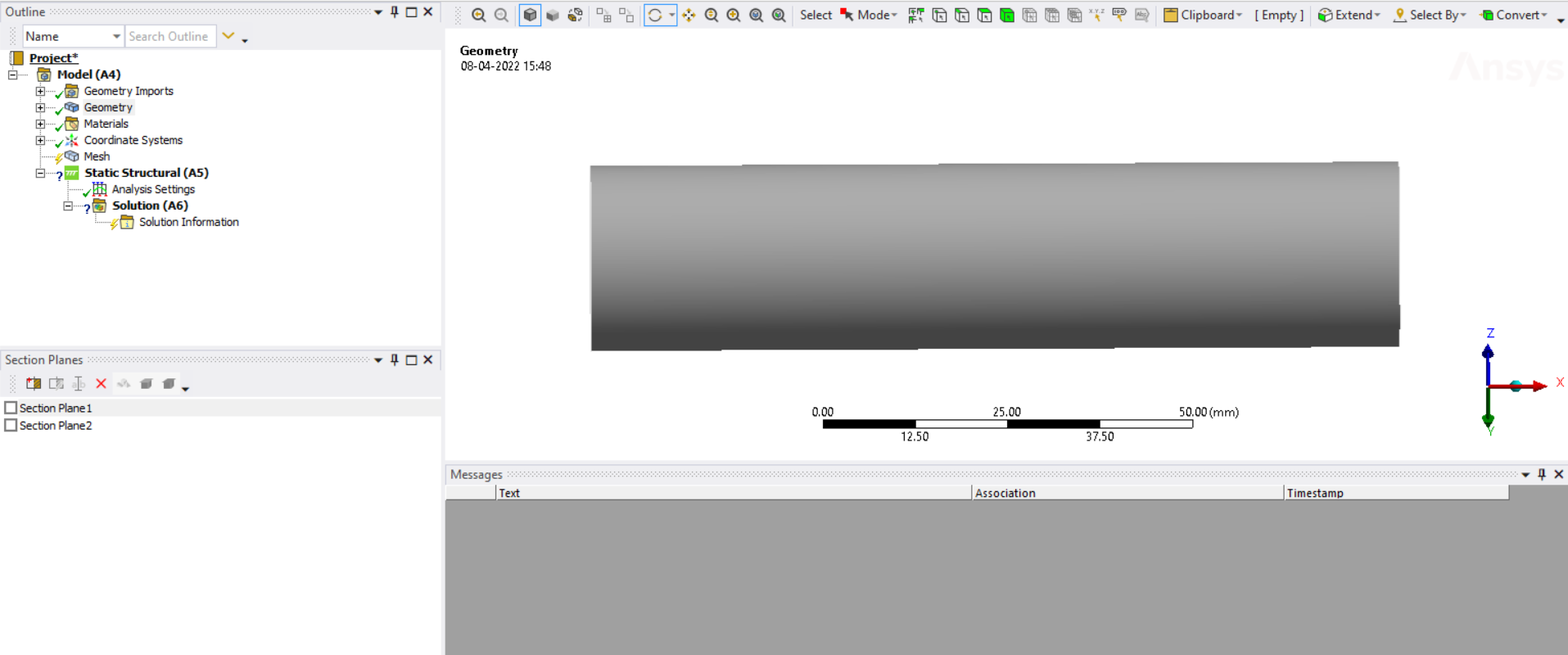Click the Timestamp column header in Messages
This screenshot has height=655, width=1568.
coord(1396,493)
